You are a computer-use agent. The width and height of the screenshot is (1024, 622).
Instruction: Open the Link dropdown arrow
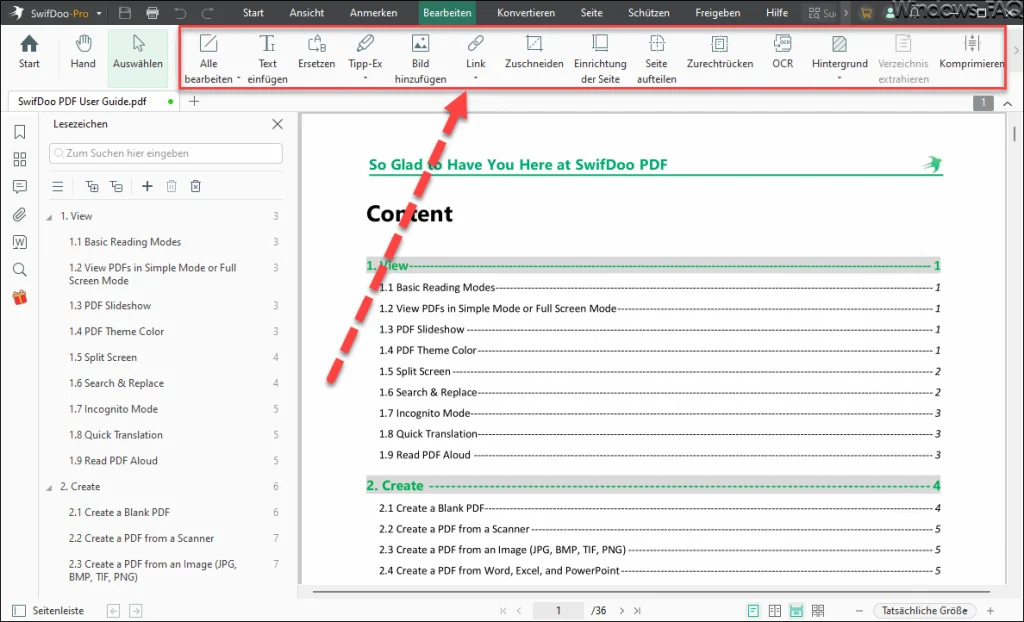tap(475, 78)
